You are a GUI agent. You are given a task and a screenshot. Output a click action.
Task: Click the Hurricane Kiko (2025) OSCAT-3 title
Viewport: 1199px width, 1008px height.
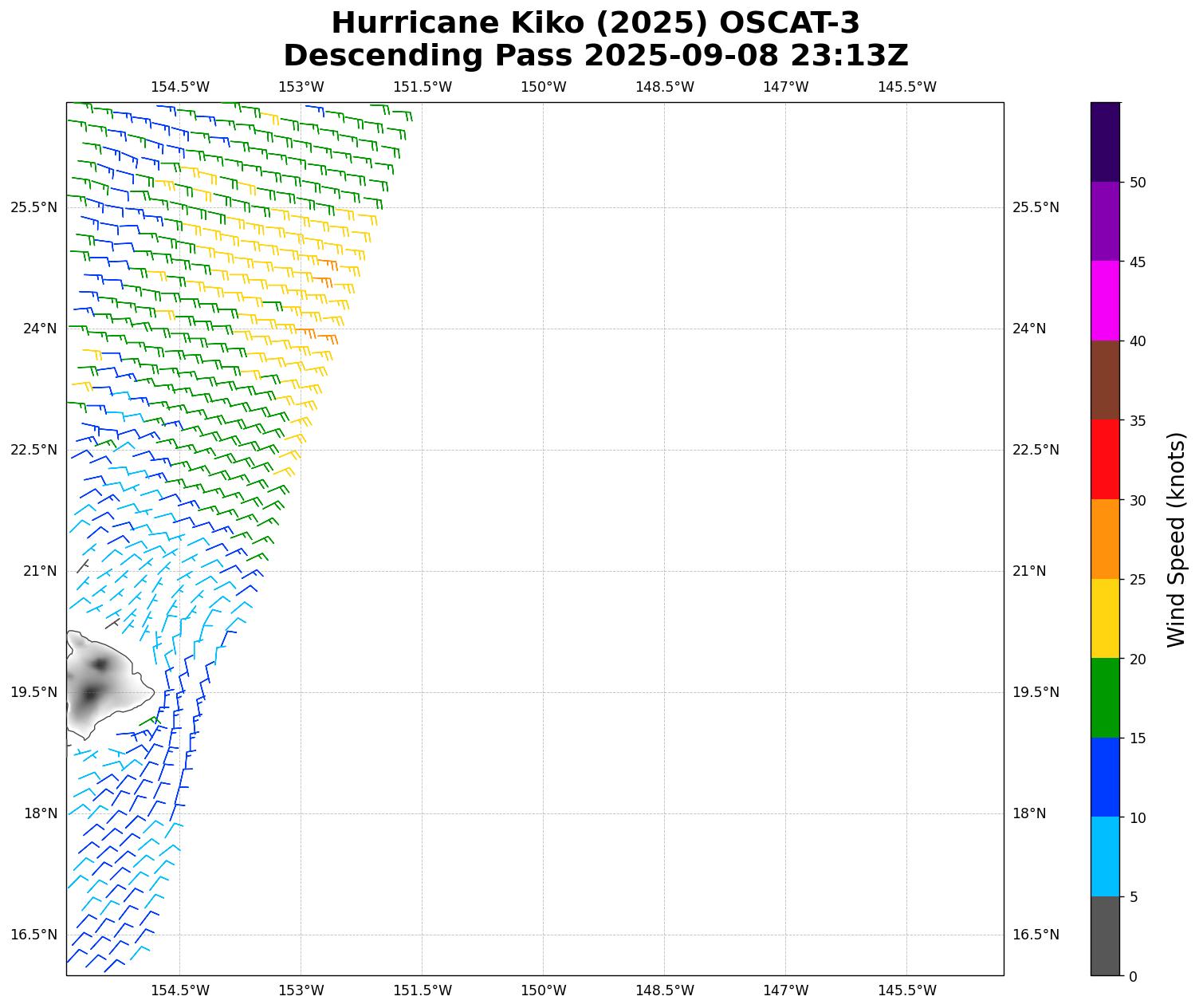[x=596, y=23]
